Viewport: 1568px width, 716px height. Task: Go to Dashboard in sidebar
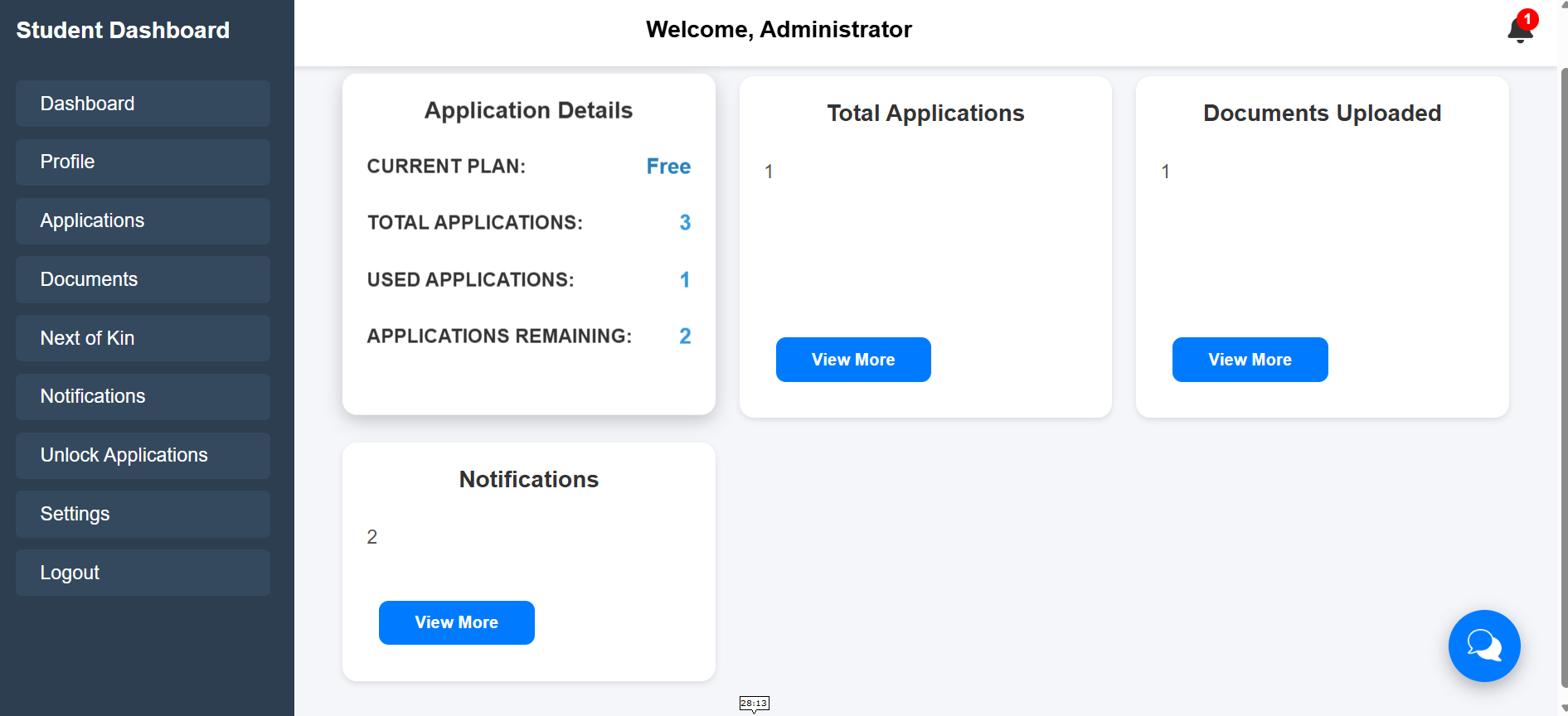(143, 104)
